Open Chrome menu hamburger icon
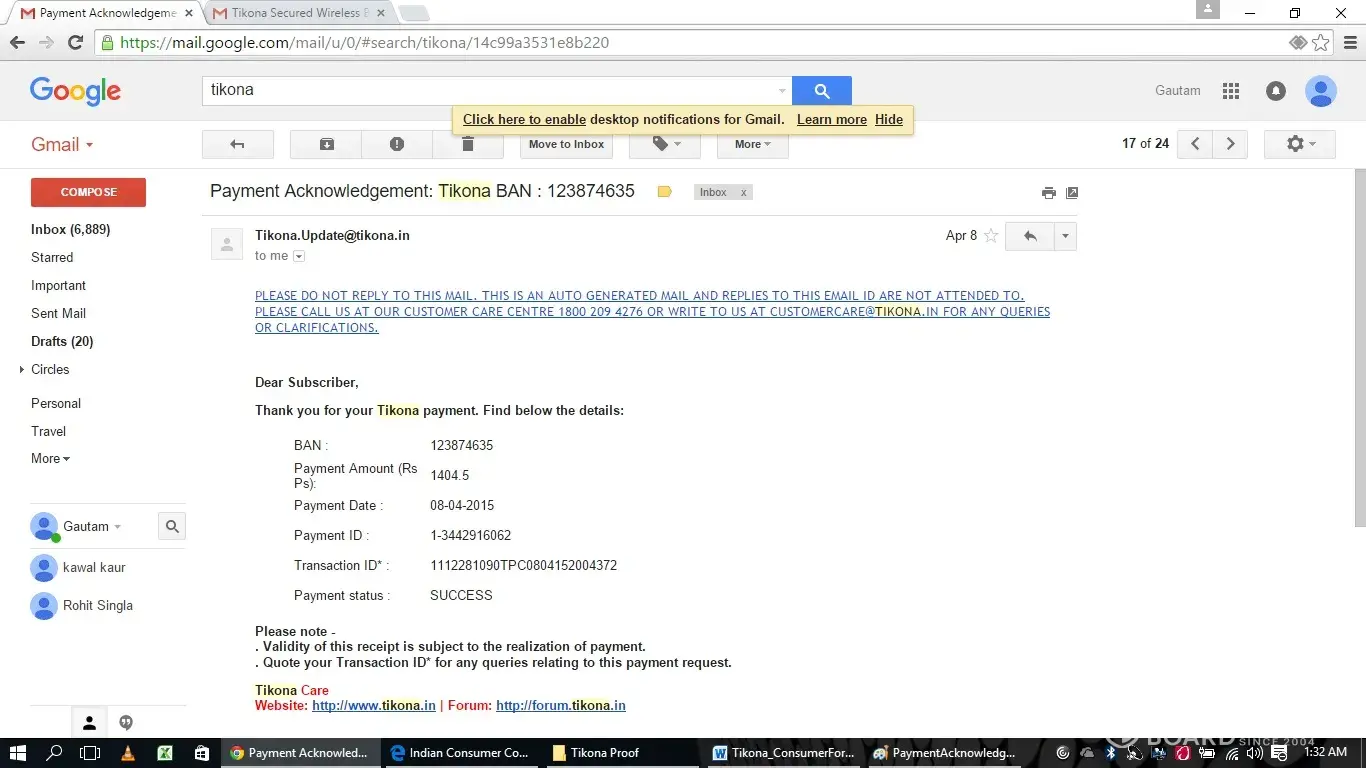Image resolution: width=1366 pixels, height=768 pixels. 1351,42
